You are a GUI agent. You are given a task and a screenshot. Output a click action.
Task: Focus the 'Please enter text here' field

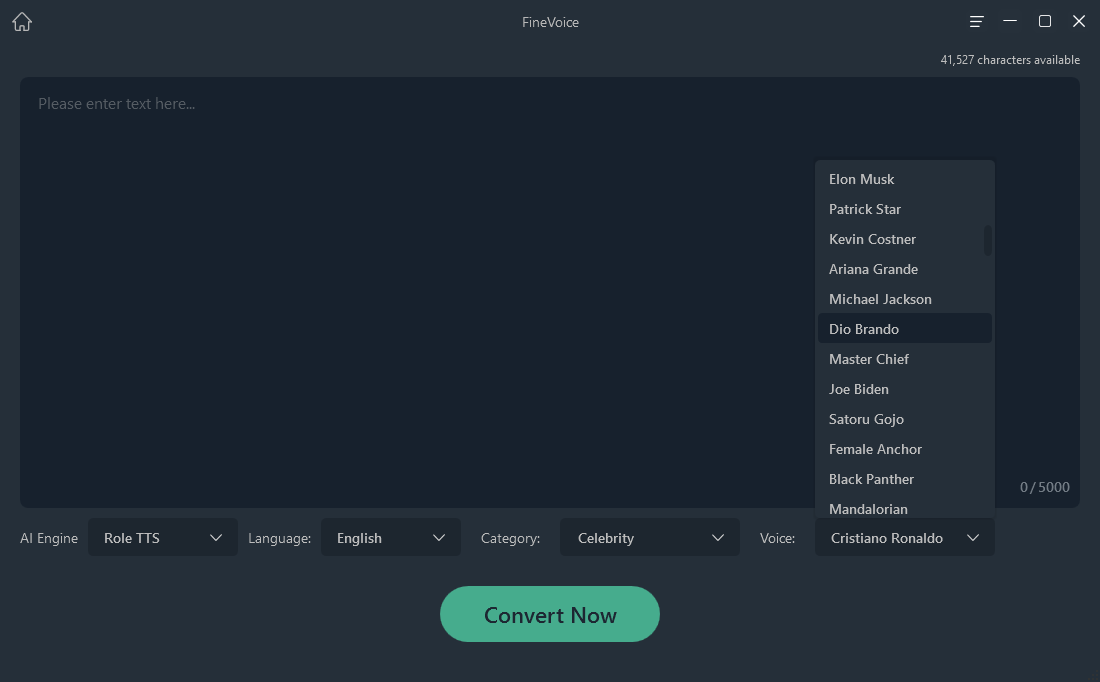(549, 292)
